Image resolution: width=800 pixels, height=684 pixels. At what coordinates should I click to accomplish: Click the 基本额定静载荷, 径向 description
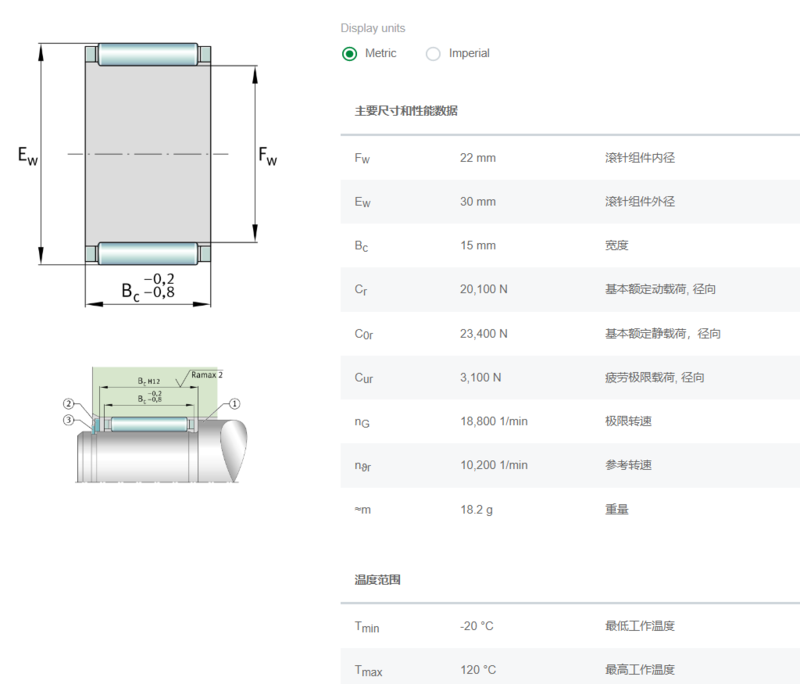coord(663,334)
